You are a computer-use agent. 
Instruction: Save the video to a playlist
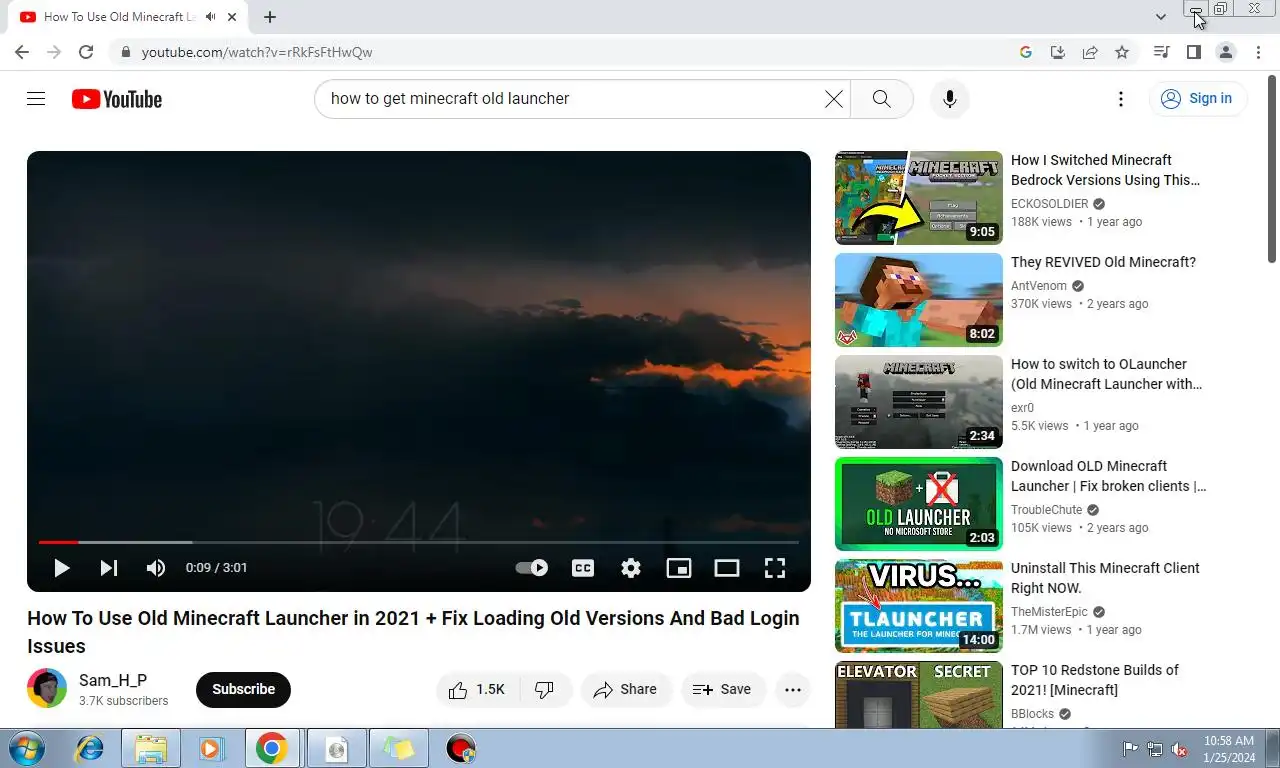pyautogui.click(x=723, y=690)
